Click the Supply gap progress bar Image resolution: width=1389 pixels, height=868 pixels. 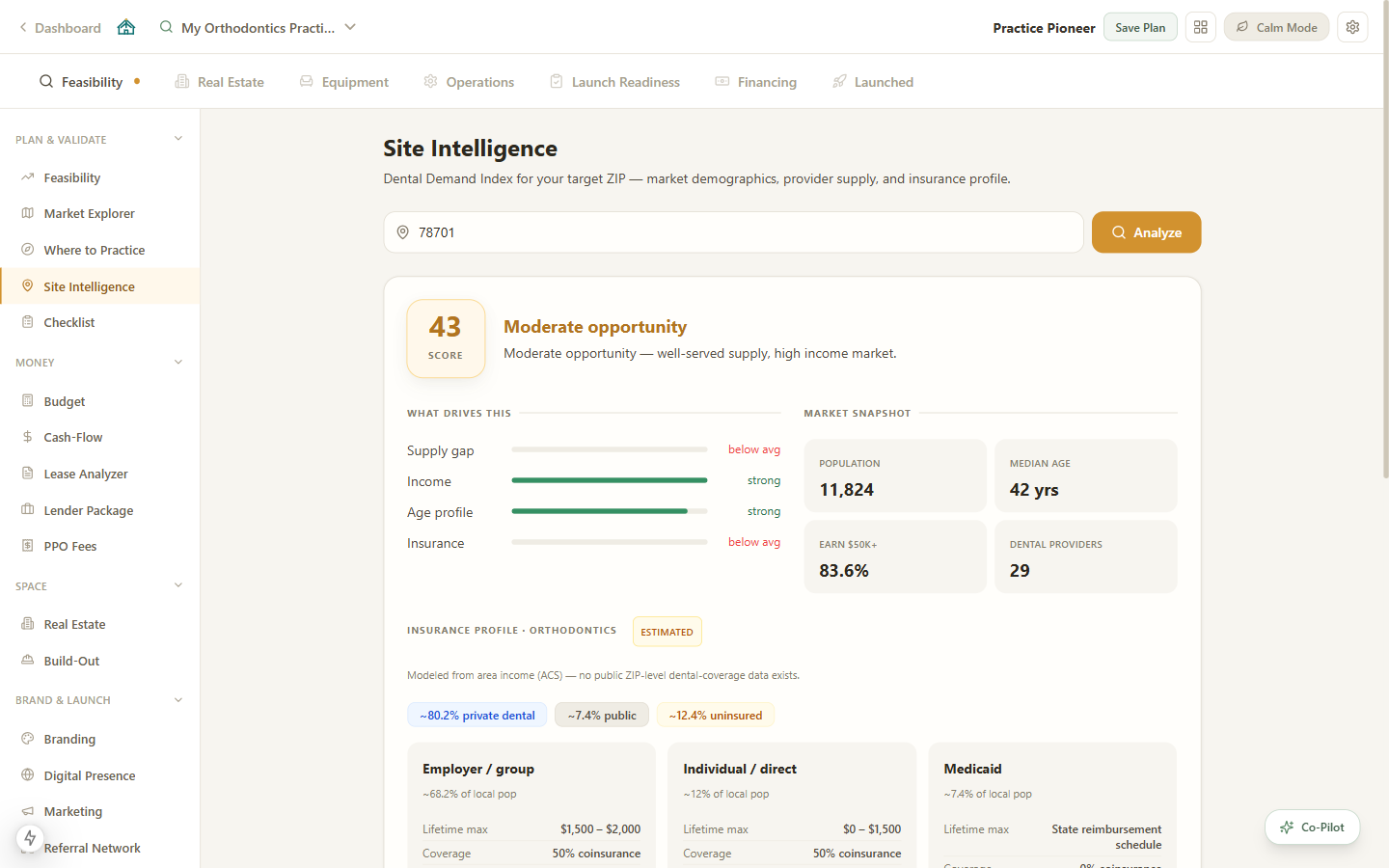coord(610,449)
